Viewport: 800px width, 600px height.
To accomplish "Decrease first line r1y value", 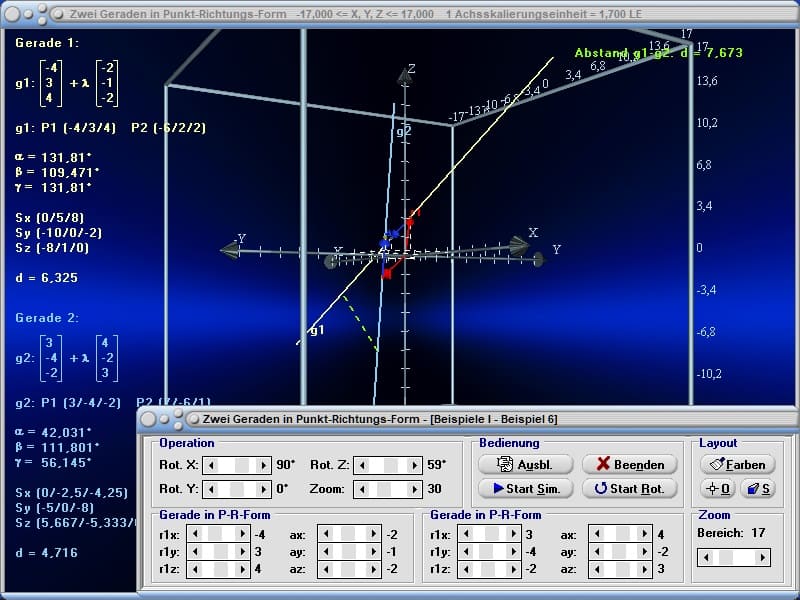I will [x=195, y=552].
